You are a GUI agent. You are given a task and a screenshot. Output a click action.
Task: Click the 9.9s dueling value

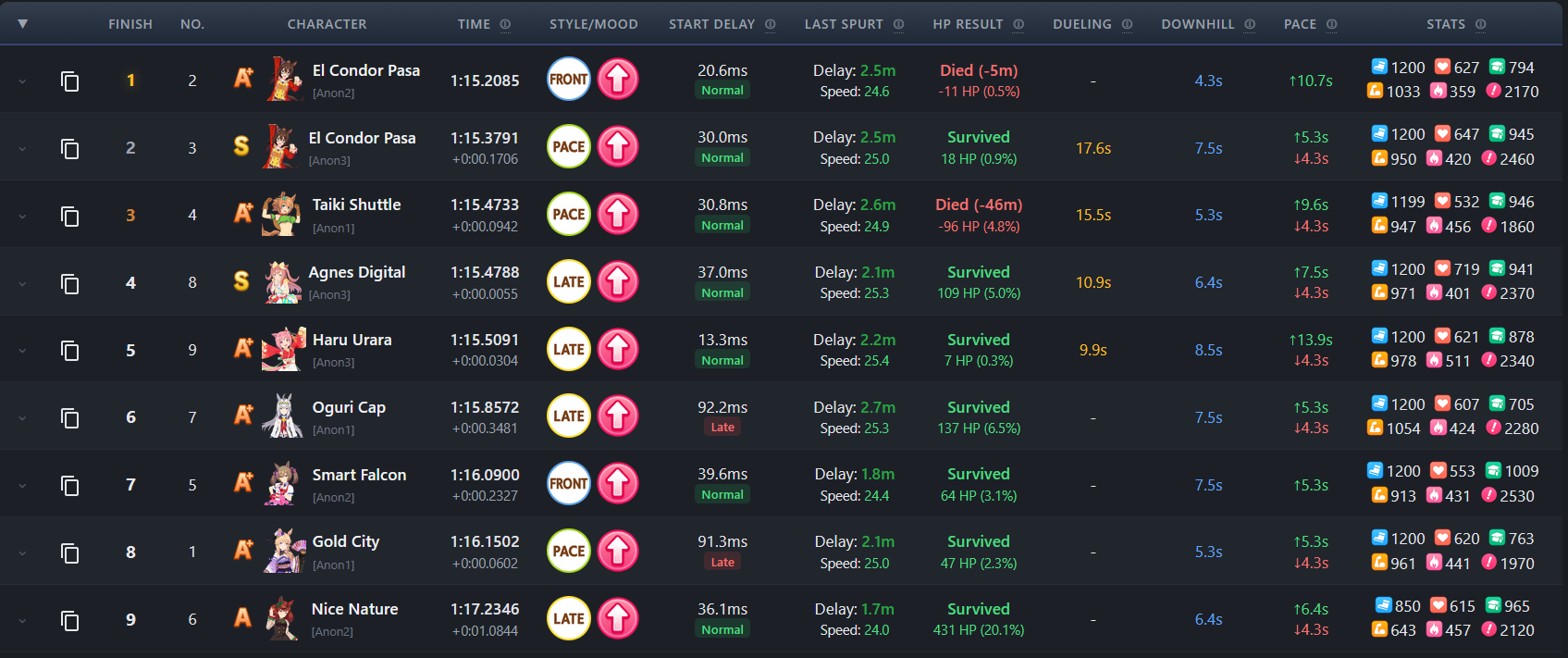[1093, 350]
